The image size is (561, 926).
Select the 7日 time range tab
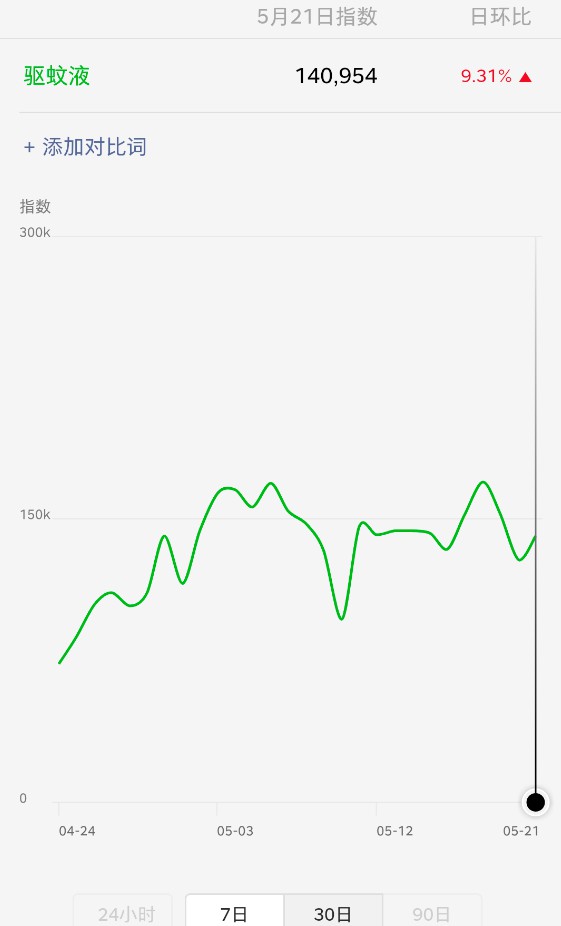coord(234,911)
